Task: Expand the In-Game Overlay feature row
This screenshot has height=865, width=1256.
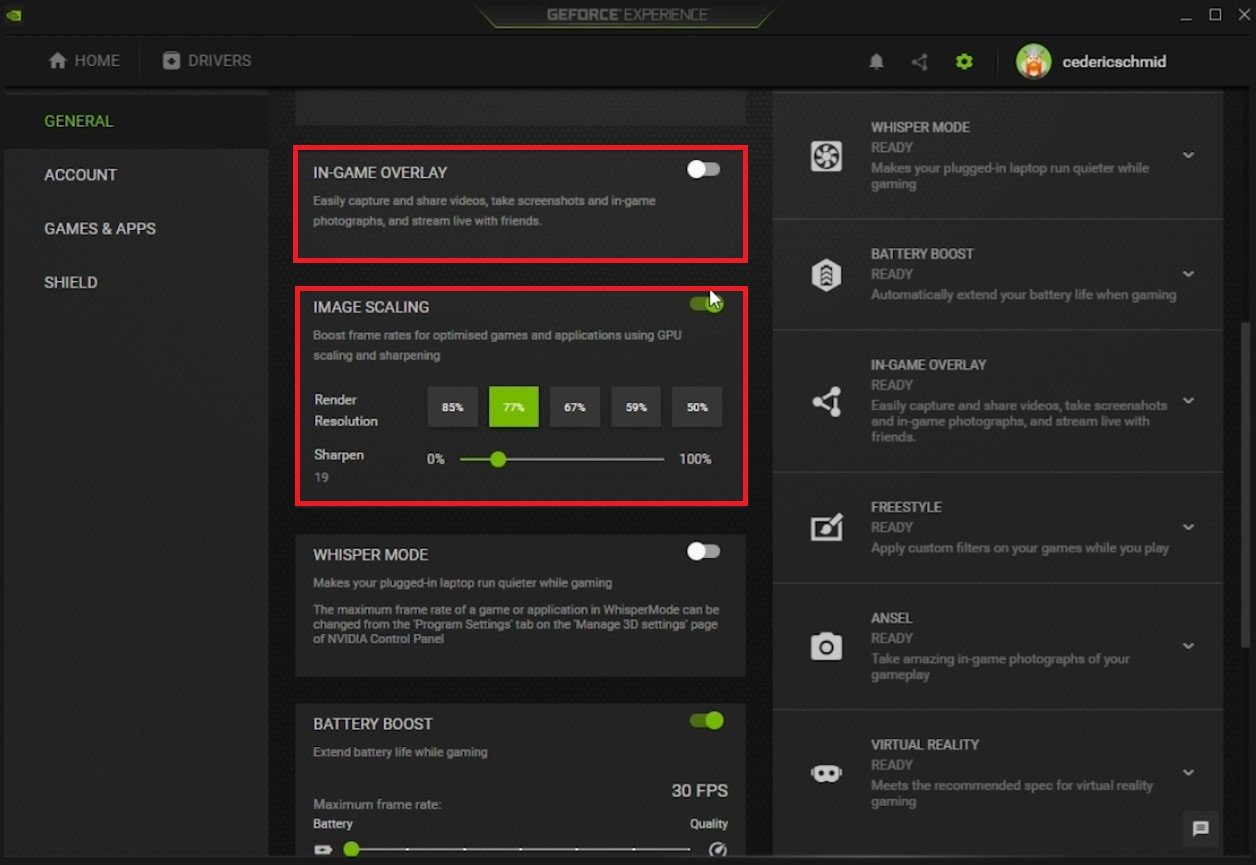Action: [x=1188, y=401]
